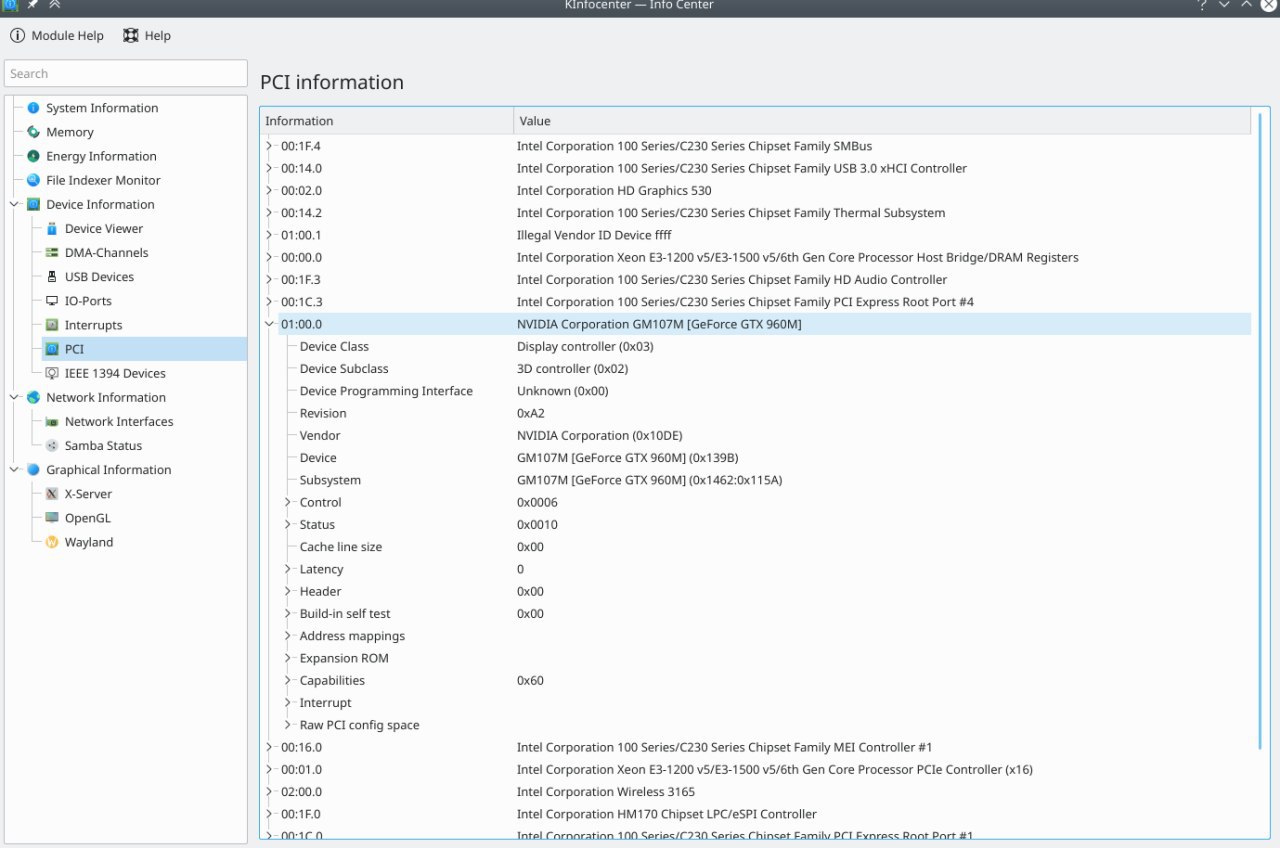Click the Energy Information icon
This screenshot has height=848, width=1280.
(x=33, y=156)
